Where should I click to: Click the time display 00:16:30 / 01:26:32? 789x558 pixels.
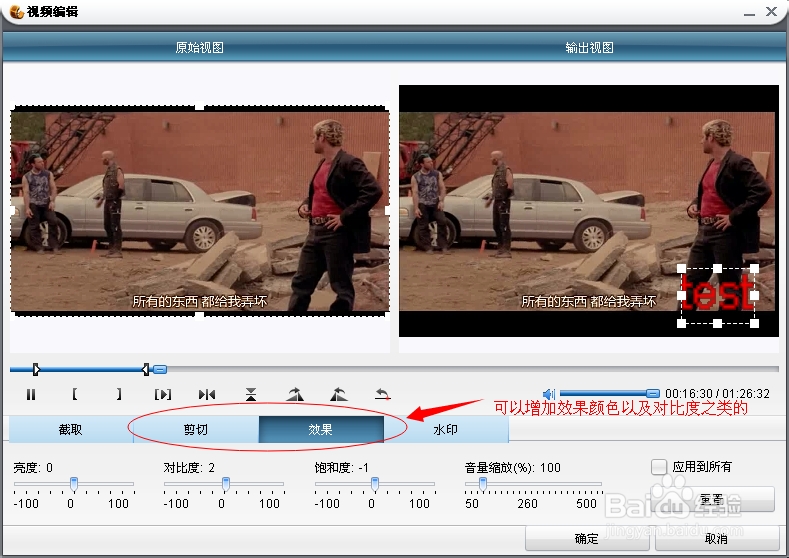718,394
